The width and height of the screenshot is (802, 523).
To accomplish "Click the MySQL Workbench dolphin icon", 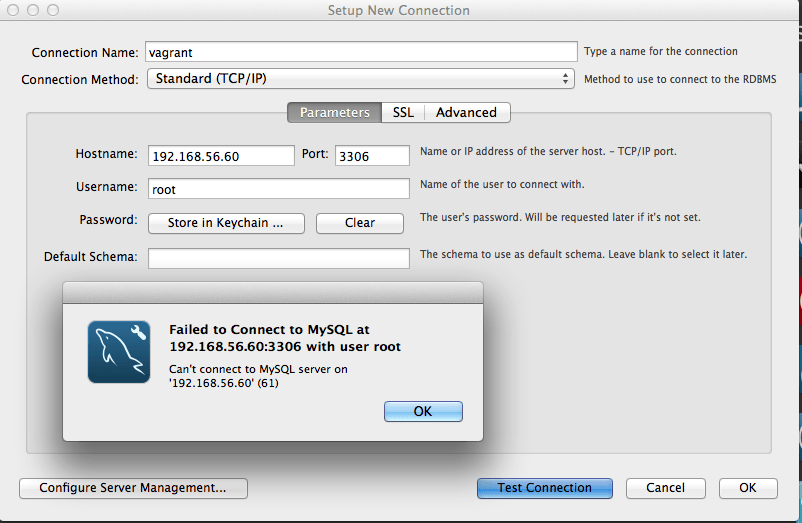I will point(119,353).
